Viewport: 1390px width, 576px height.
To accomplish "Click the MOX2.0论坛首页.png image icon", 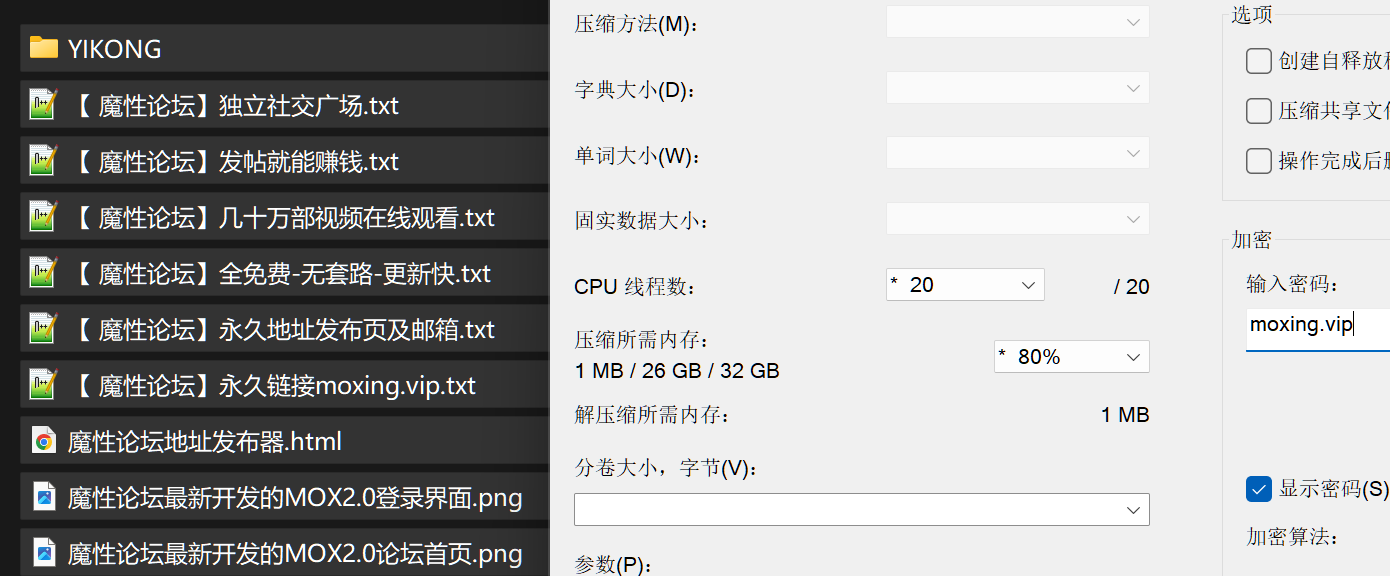I will click(x=43, y=552).
